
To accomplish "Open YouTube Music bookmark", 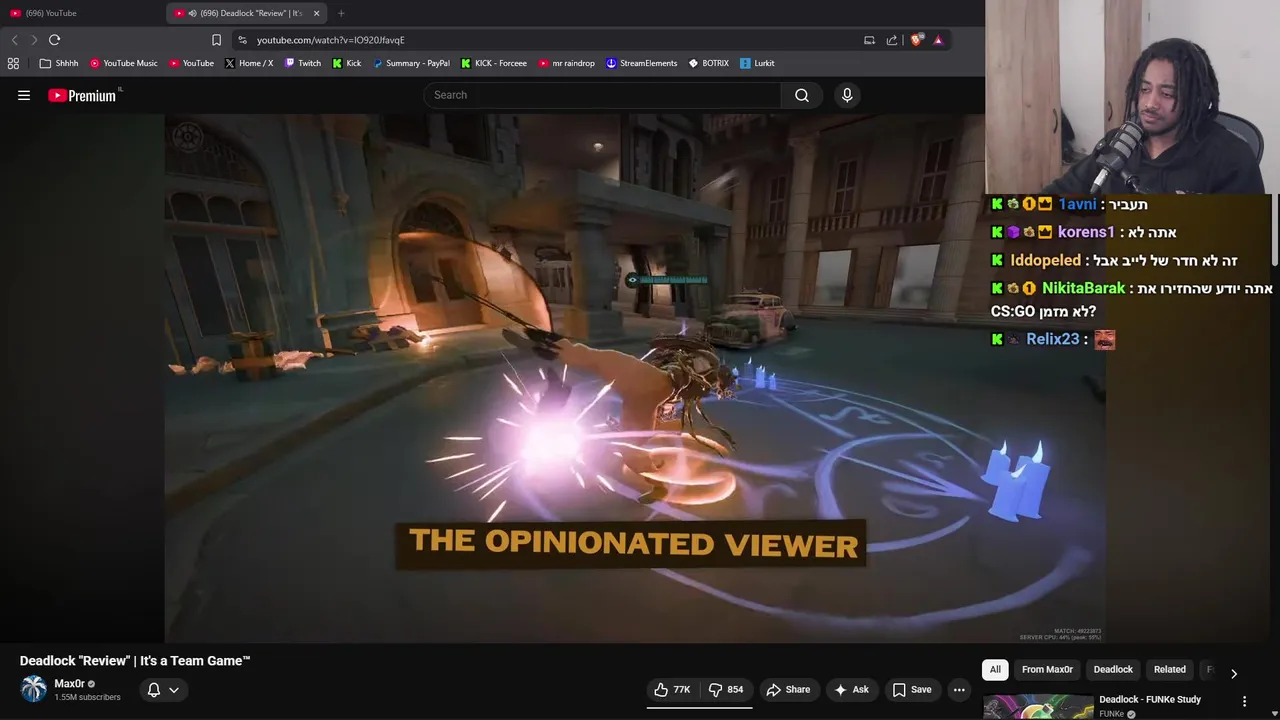I will (123, 63).
